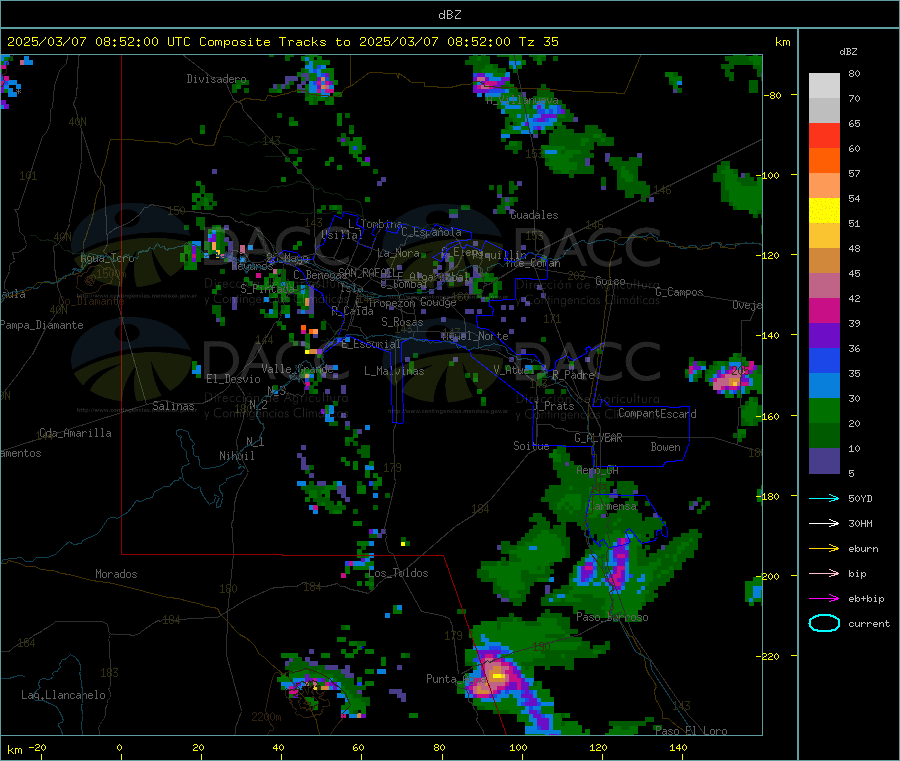Viewport: 900px width, 761px height.
Task: Pick the blue 35 dBZ color swatch
Action: tap(824, 360)
